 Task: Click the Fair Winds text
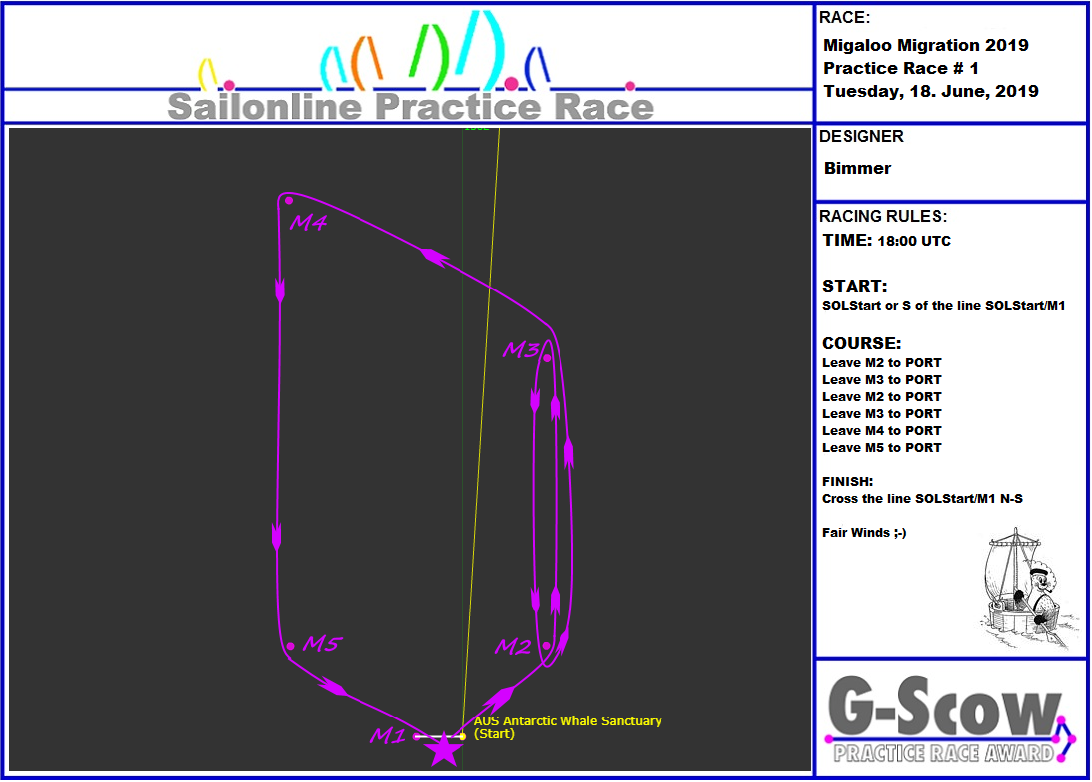[864, 533]
